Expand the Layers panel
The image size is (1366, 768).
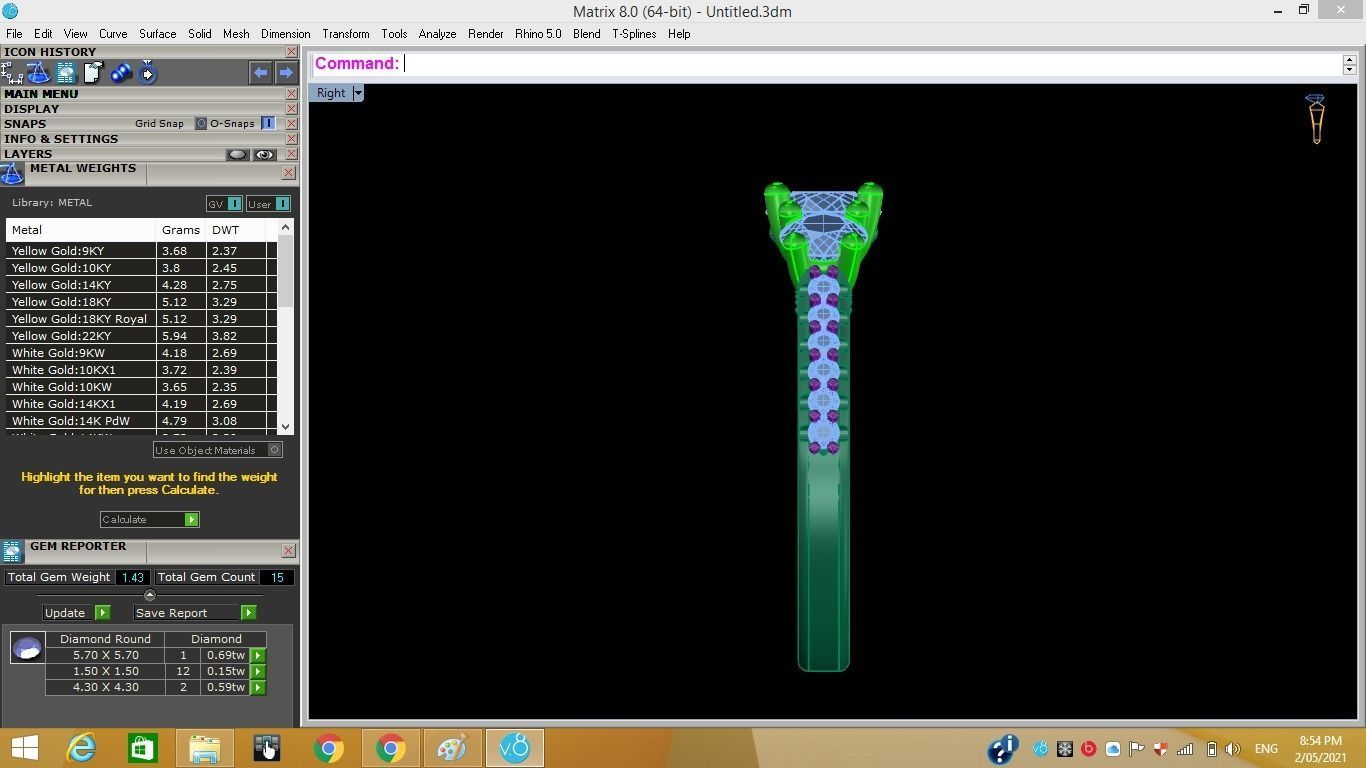28,154
